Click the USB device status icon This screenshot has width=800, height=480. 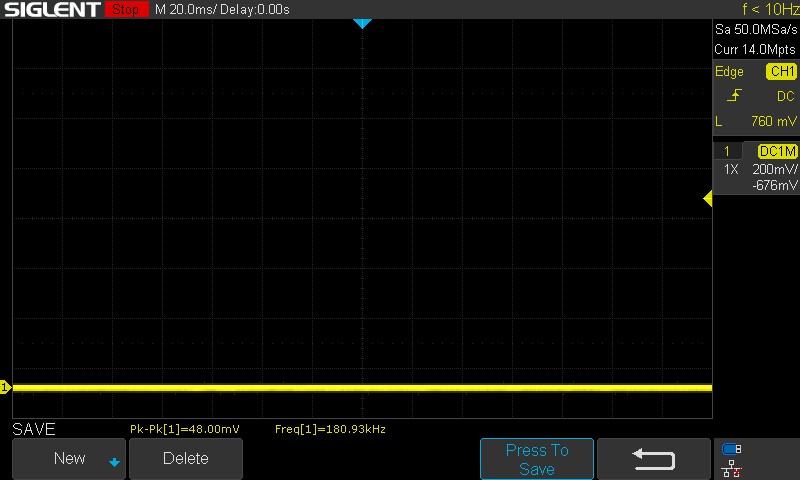point(731,449)
